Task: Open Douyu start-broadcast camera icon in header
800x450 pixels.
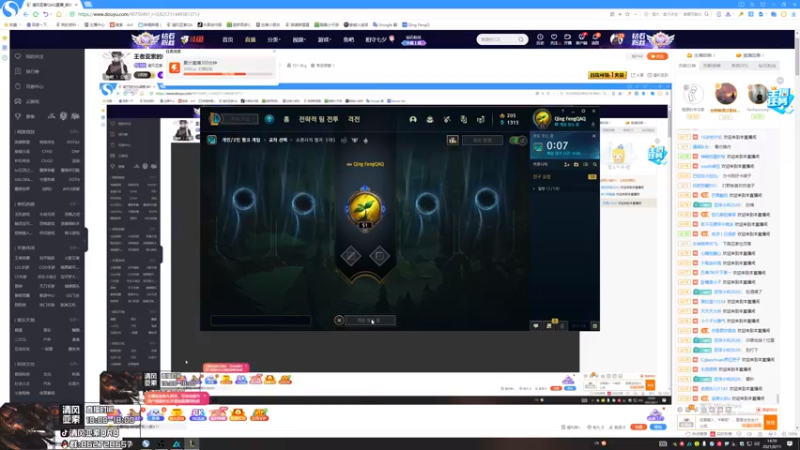Action: click(x=567, y=39)
